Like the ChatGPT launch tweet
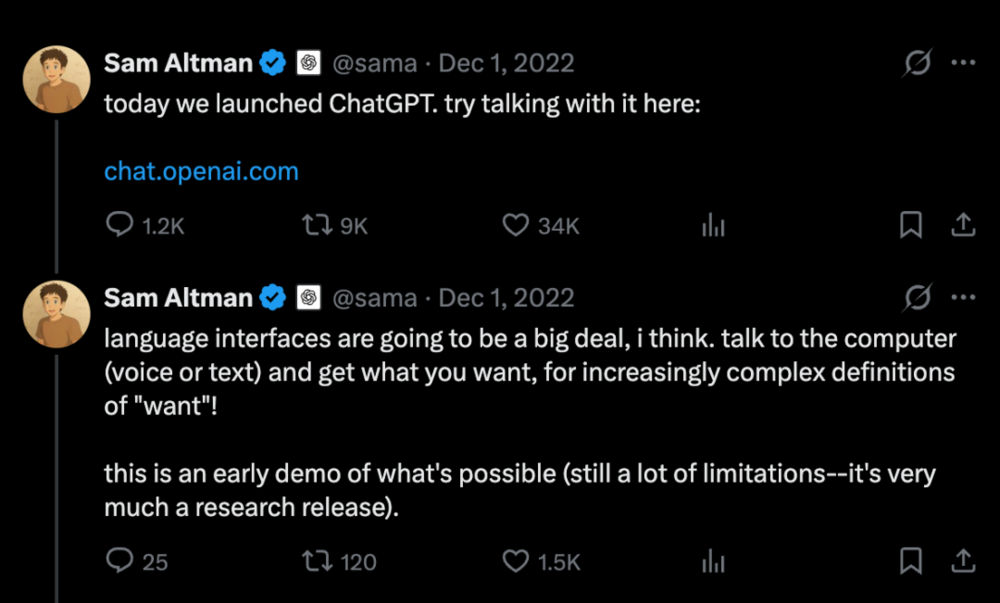 [x=515, y=227]
